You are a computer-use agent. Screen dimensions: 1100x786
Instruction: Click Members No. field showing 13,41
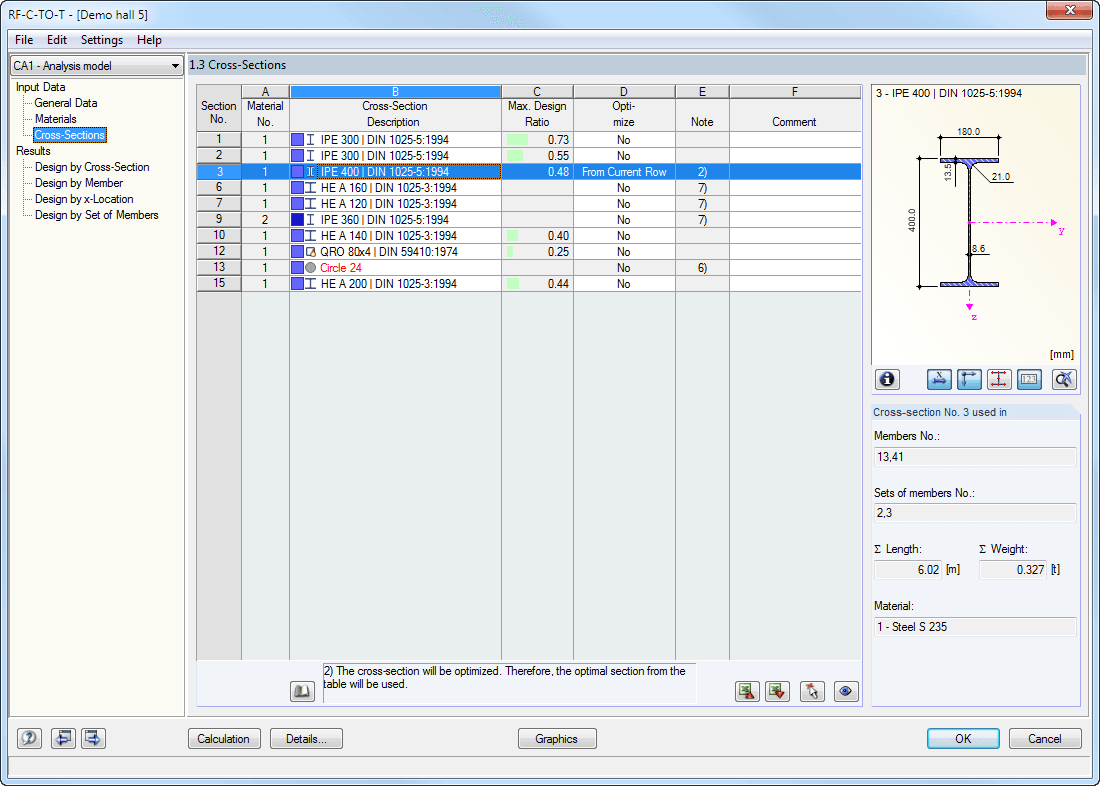(975, 457)
